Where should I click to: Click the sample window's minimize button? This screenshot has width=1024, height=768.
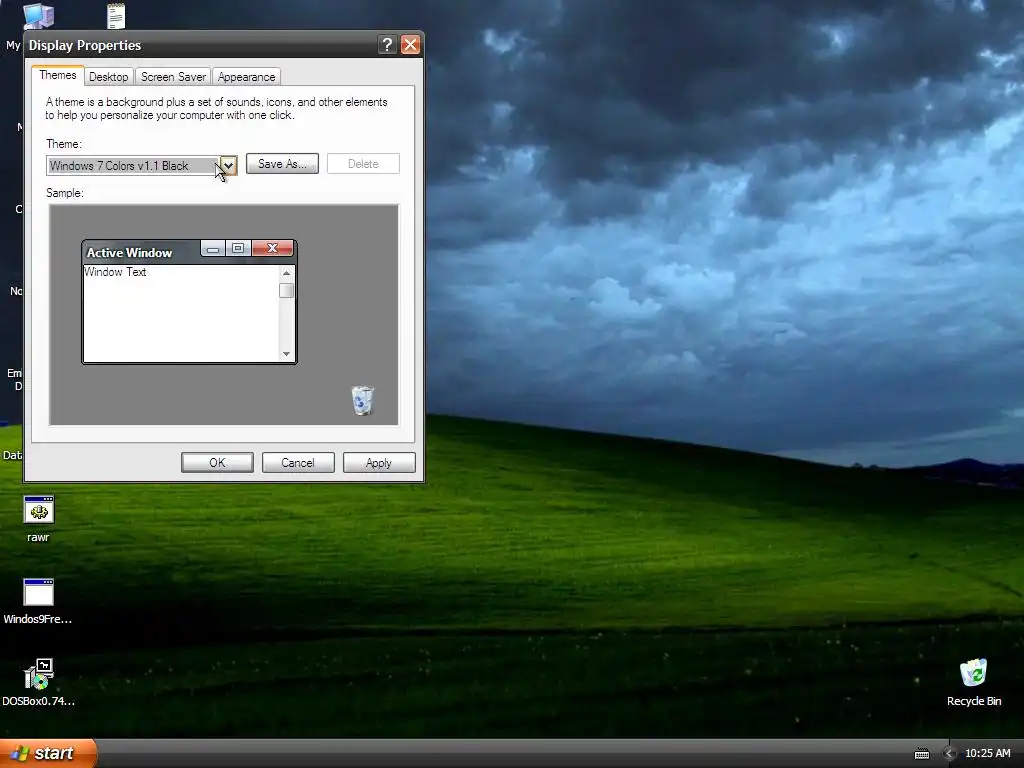[x=213, y=248]
